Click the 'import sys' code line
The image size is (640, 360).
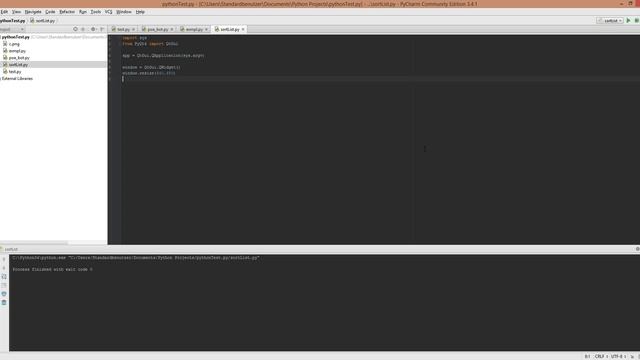click(x=134, y=38)
